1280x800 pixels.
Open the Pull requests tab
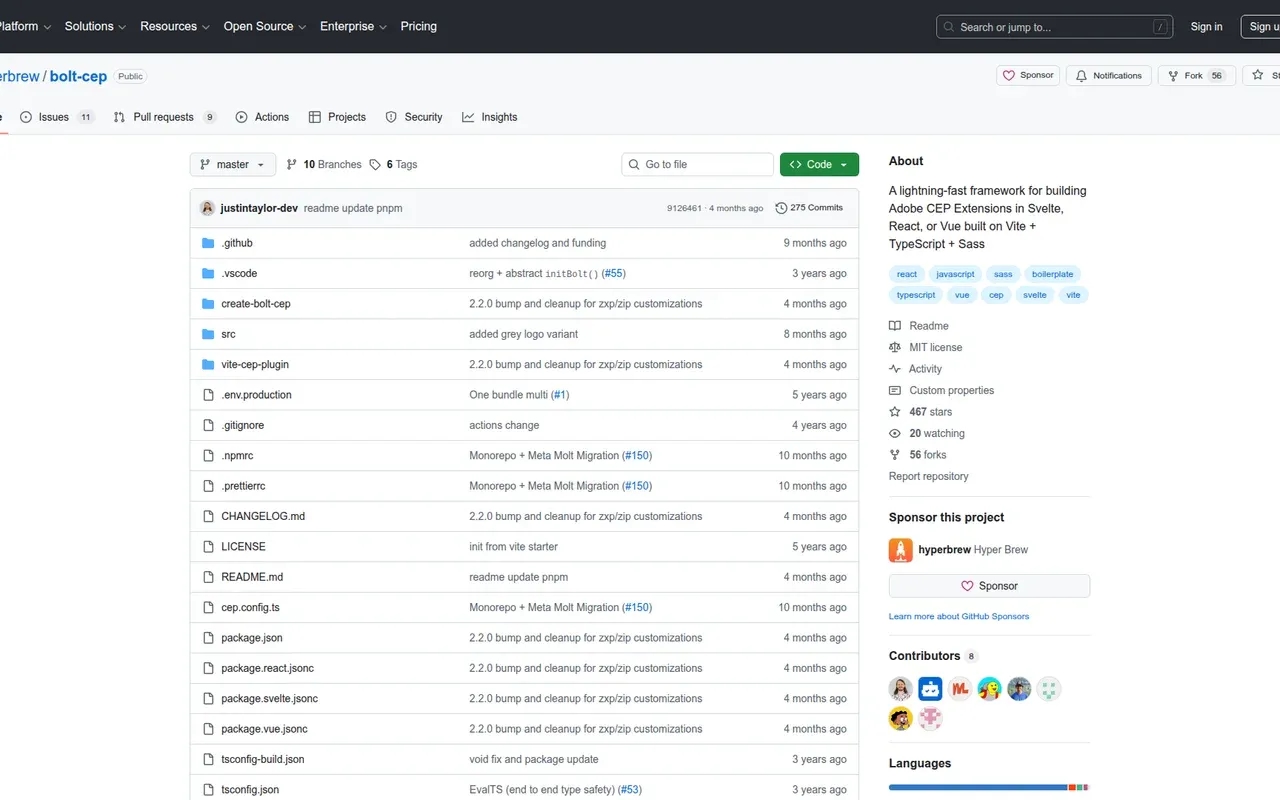pos(163,117)
